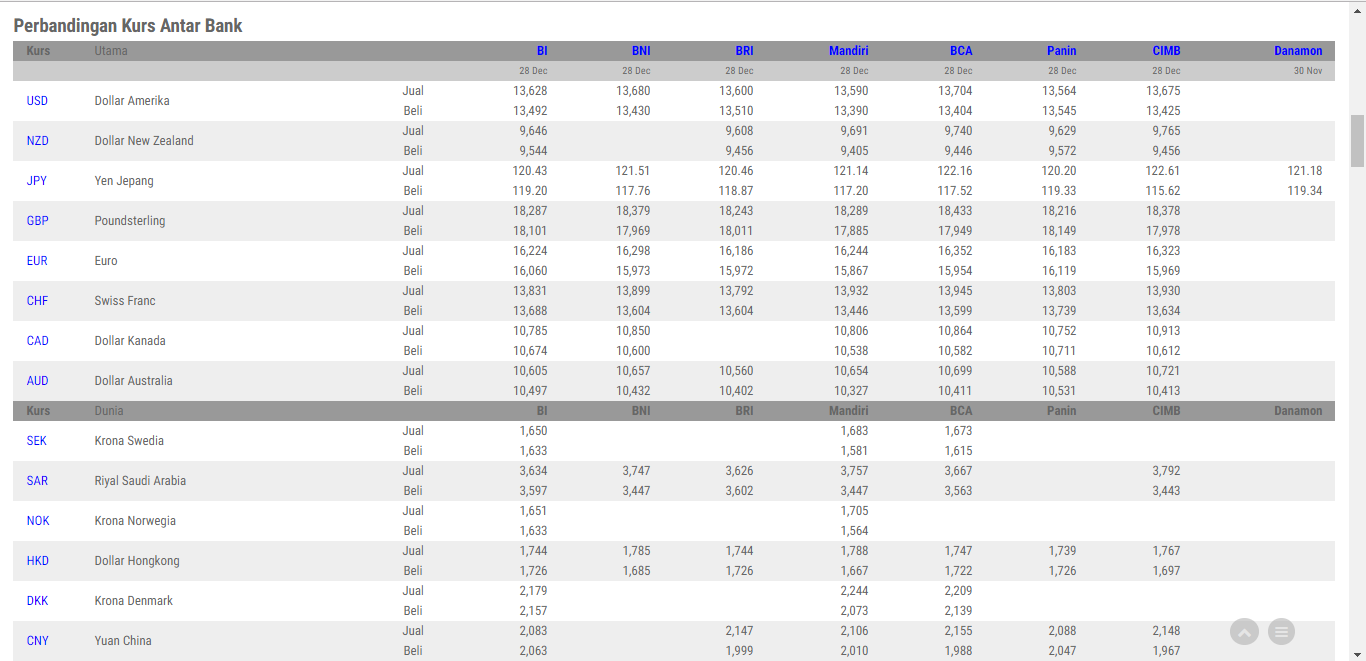The width and height of the screenshot is (1366, 661).
Task: Select USD BCA sell rate 13,704
Action: tap(955, 91)
